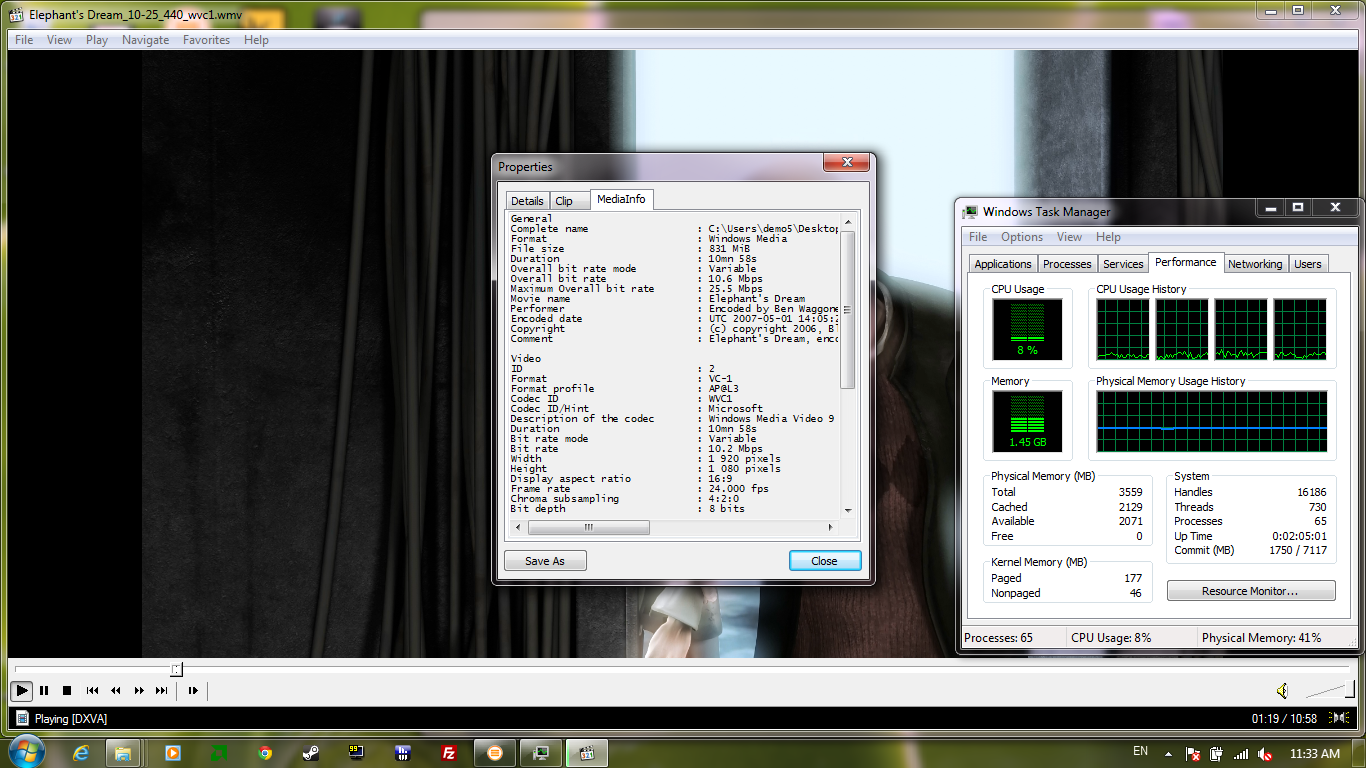Open Steam from the taskbar
The height and width of the screenshot is (768, 1366).
point(311,752)
